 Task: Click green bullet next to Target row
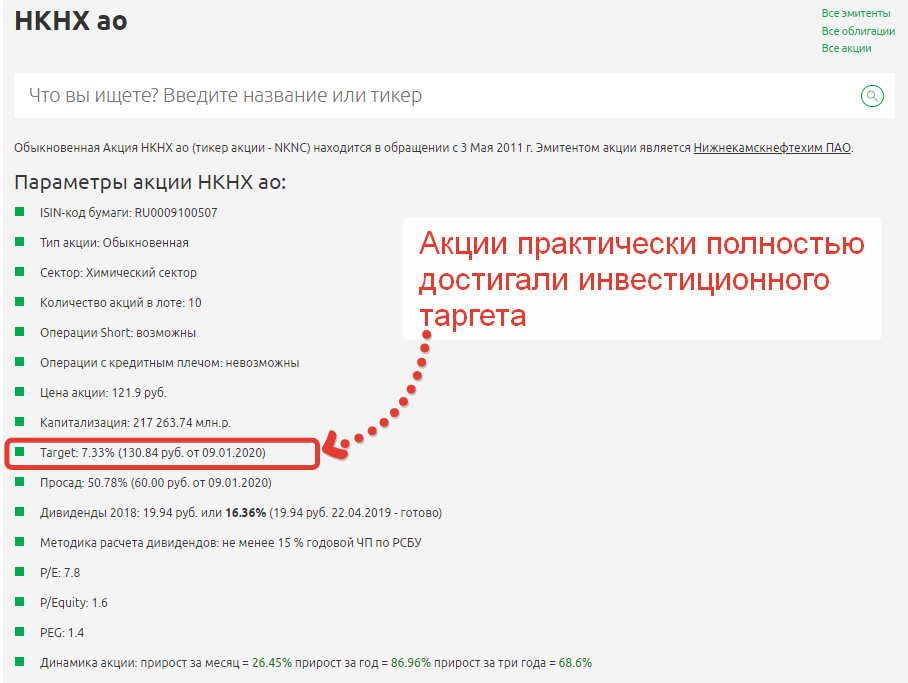point(19,452)
